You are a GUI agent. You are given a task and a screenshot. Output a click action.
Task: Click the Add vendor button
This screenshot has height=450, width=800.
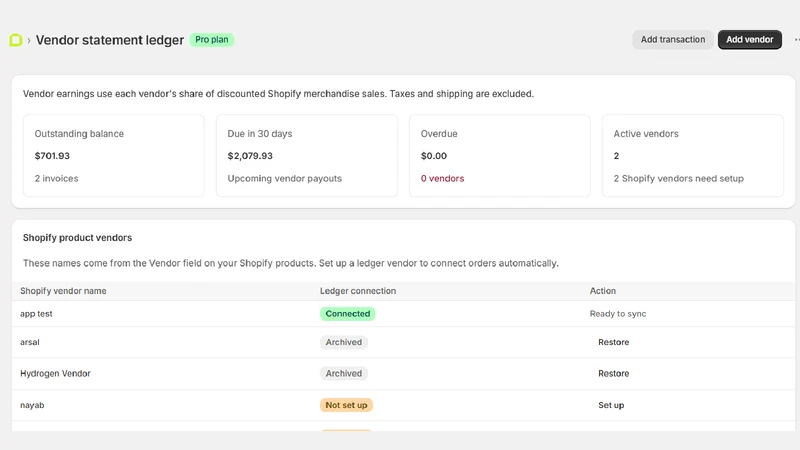(x=749, y=40)
